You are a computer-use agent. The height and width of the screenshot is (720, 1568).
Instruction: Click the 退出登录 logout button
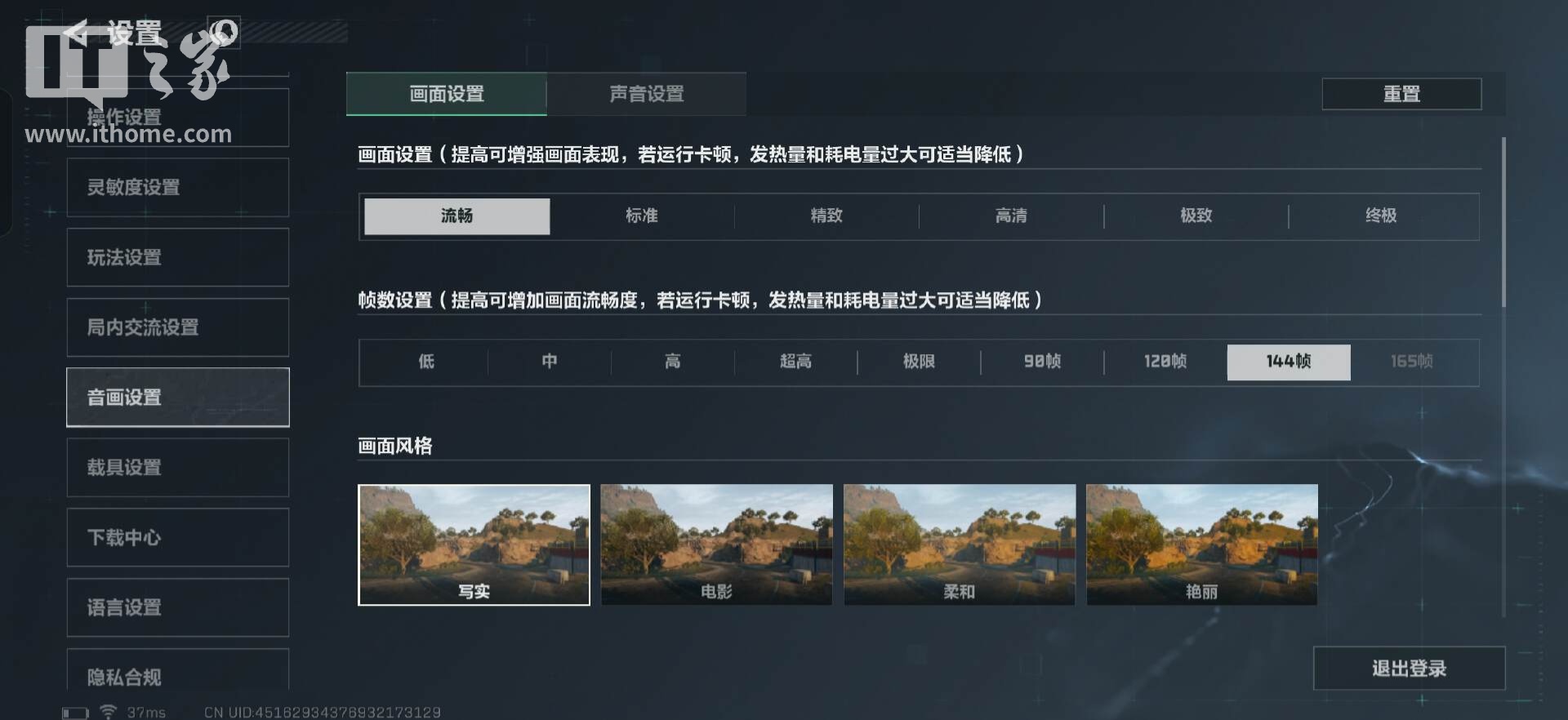tap(1409, 669)
